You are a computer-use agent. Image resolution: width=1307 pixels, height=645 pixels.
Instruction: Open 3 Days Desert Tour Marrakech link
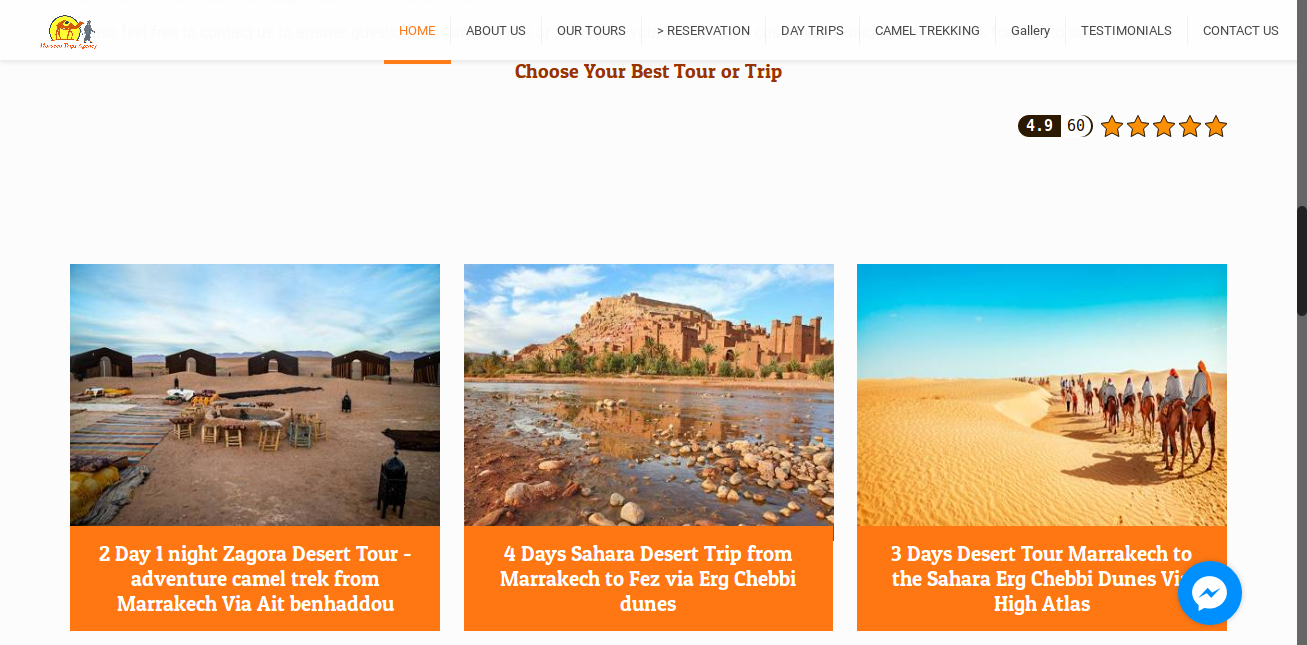coord(1042,579)
